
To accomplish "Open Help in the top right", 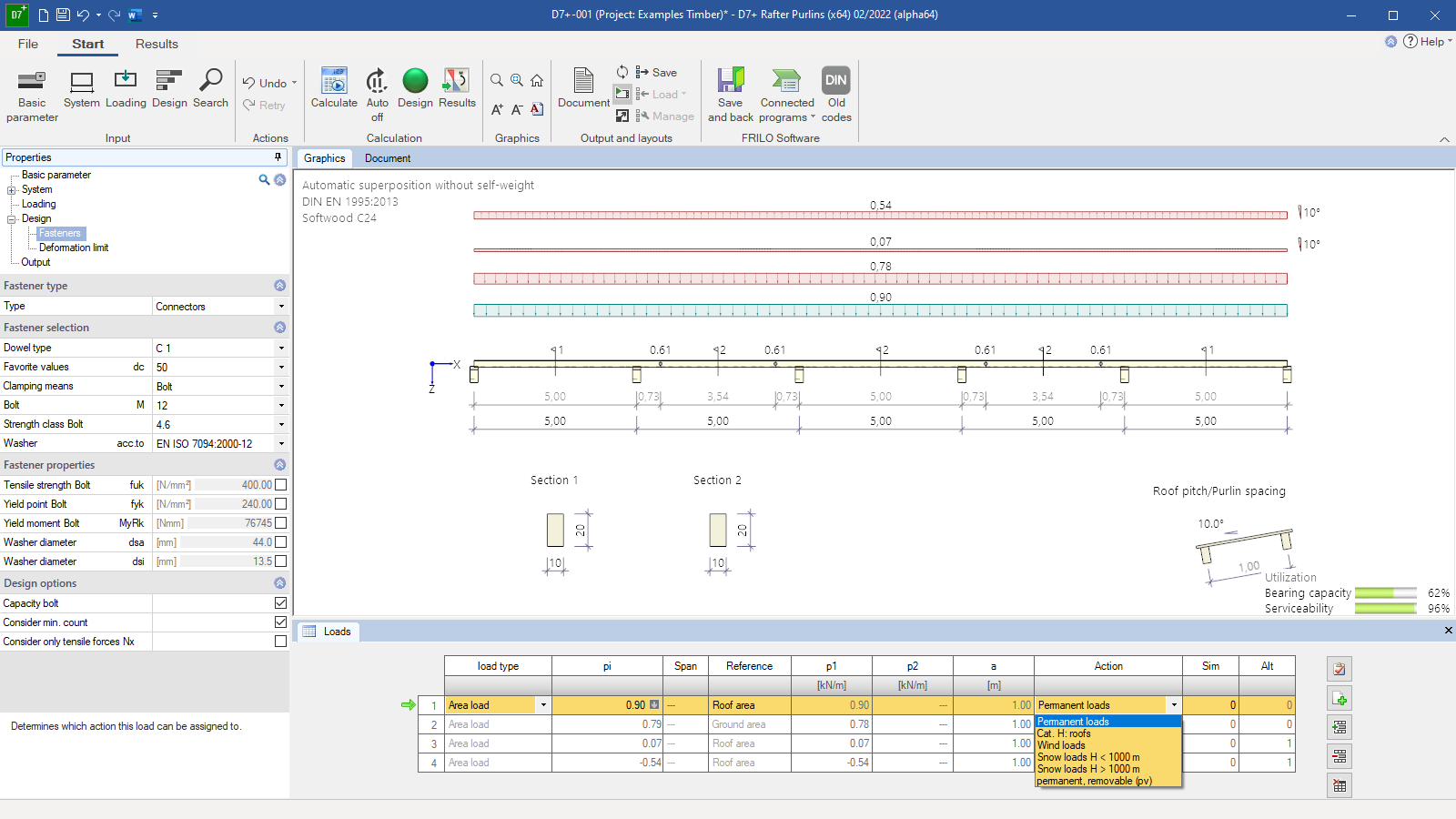I will 1426,41.
